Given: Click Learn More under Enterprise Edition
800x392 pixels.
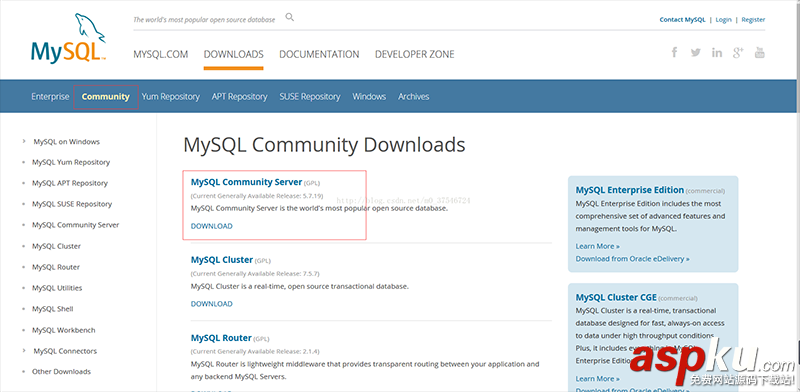Looking at the screenshot, I should pyautogui.click(x=597, y=246).
